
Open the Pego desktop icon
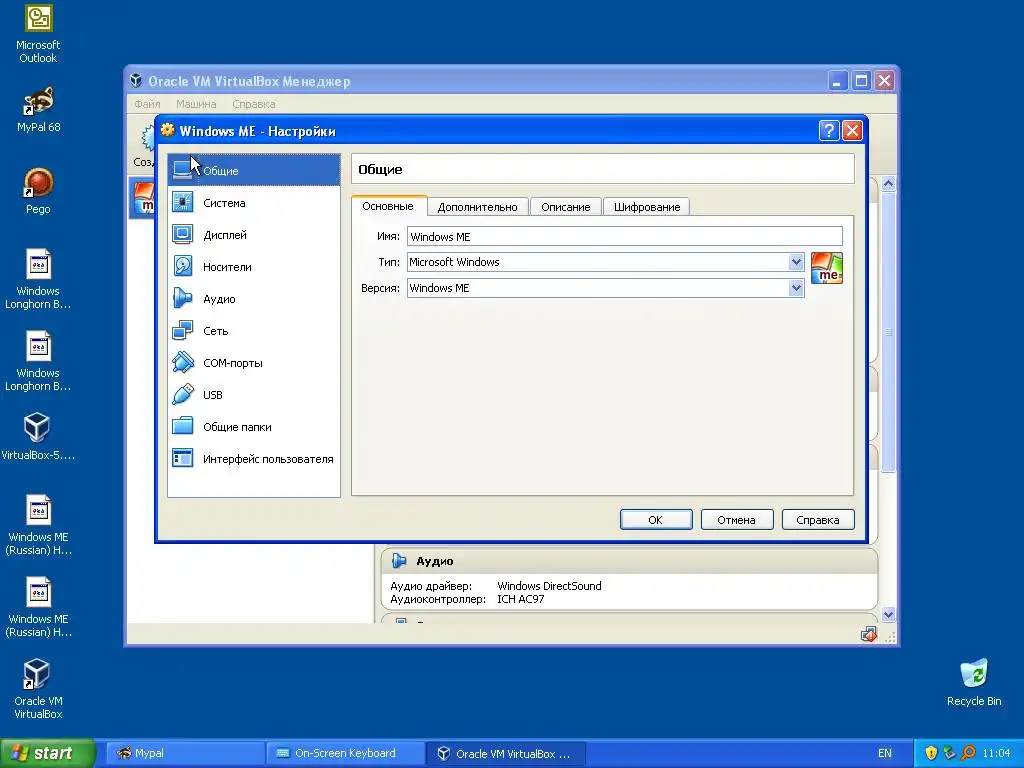38,191
